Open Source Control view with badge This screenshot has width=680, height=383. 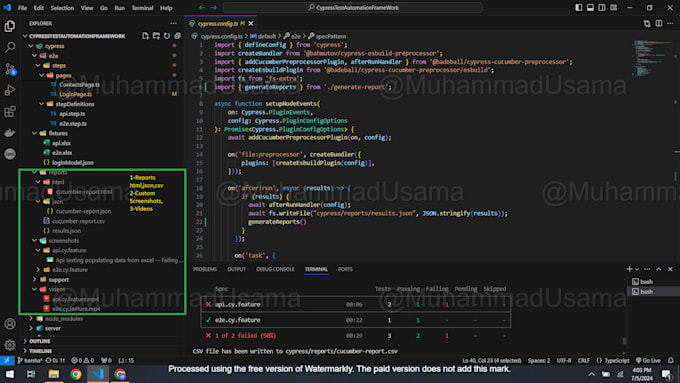[x=10, y=69]
